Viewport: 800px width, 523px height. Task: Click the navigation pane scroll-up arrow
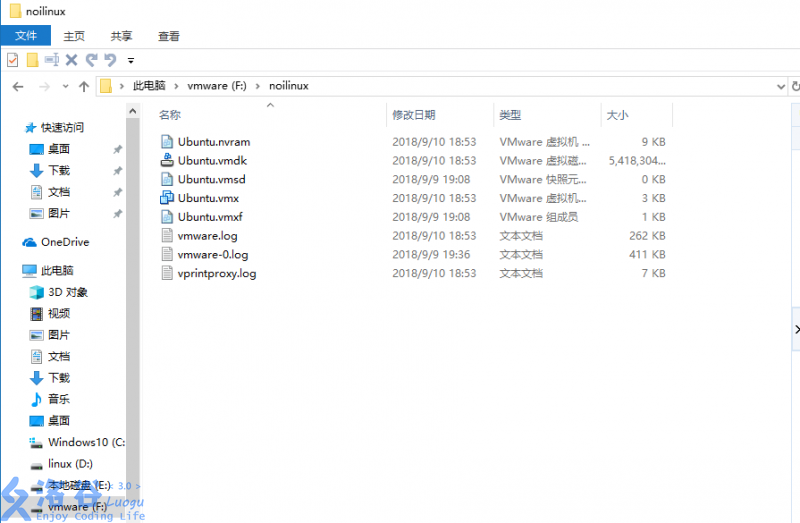coord(133,111)
